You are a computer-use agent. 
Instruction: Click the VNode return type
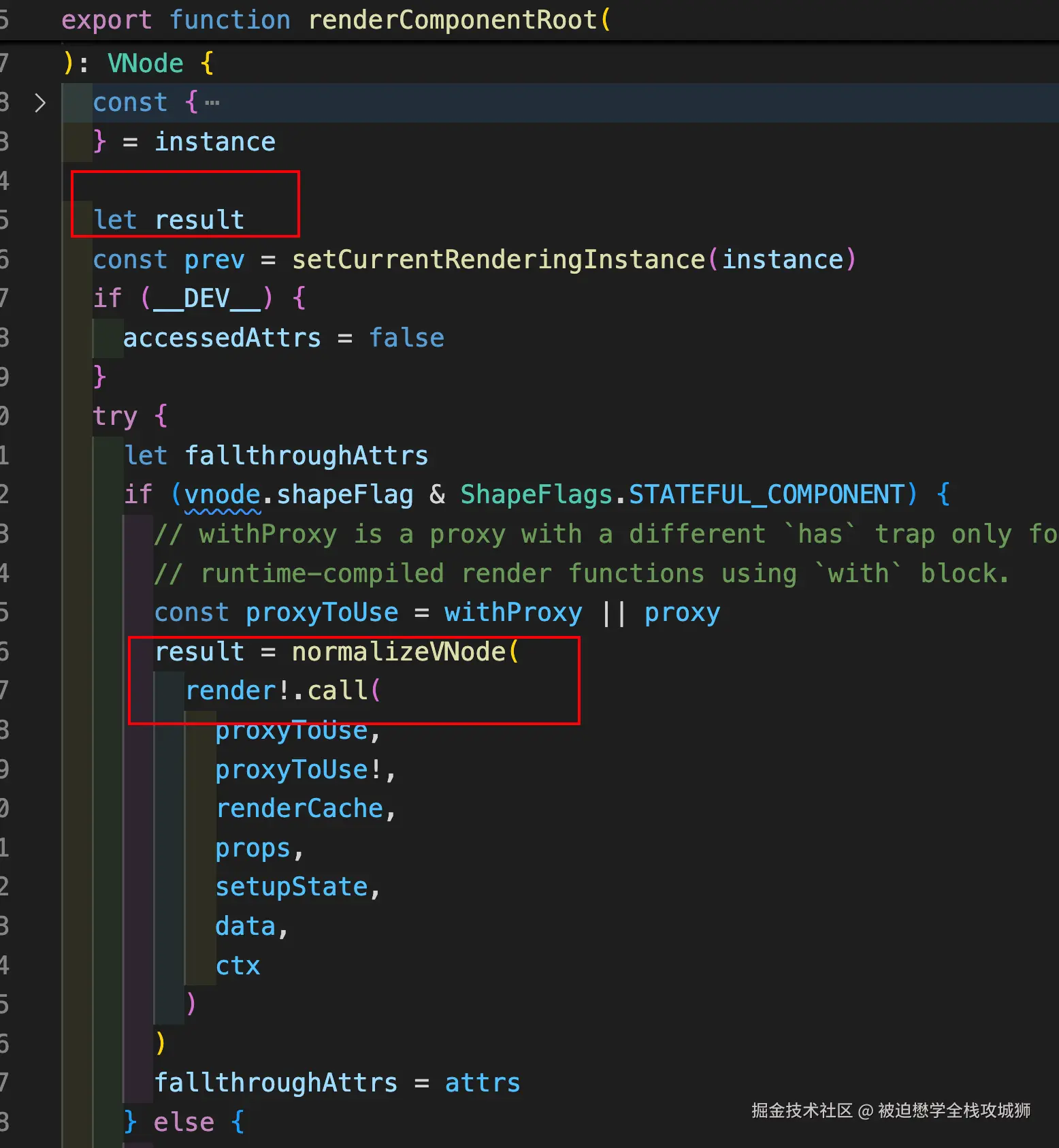point(146,63)
